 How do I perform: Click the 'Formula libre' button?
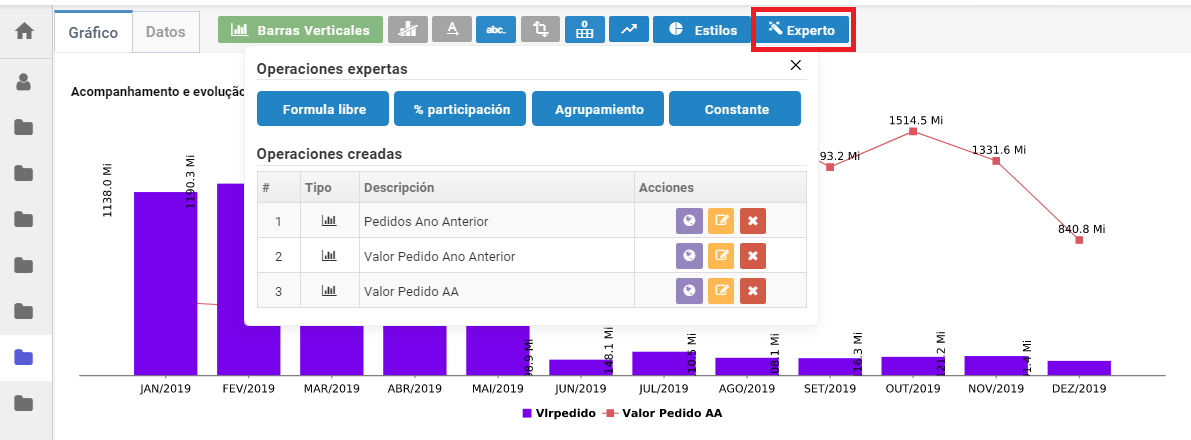click(x=323, y=109)
